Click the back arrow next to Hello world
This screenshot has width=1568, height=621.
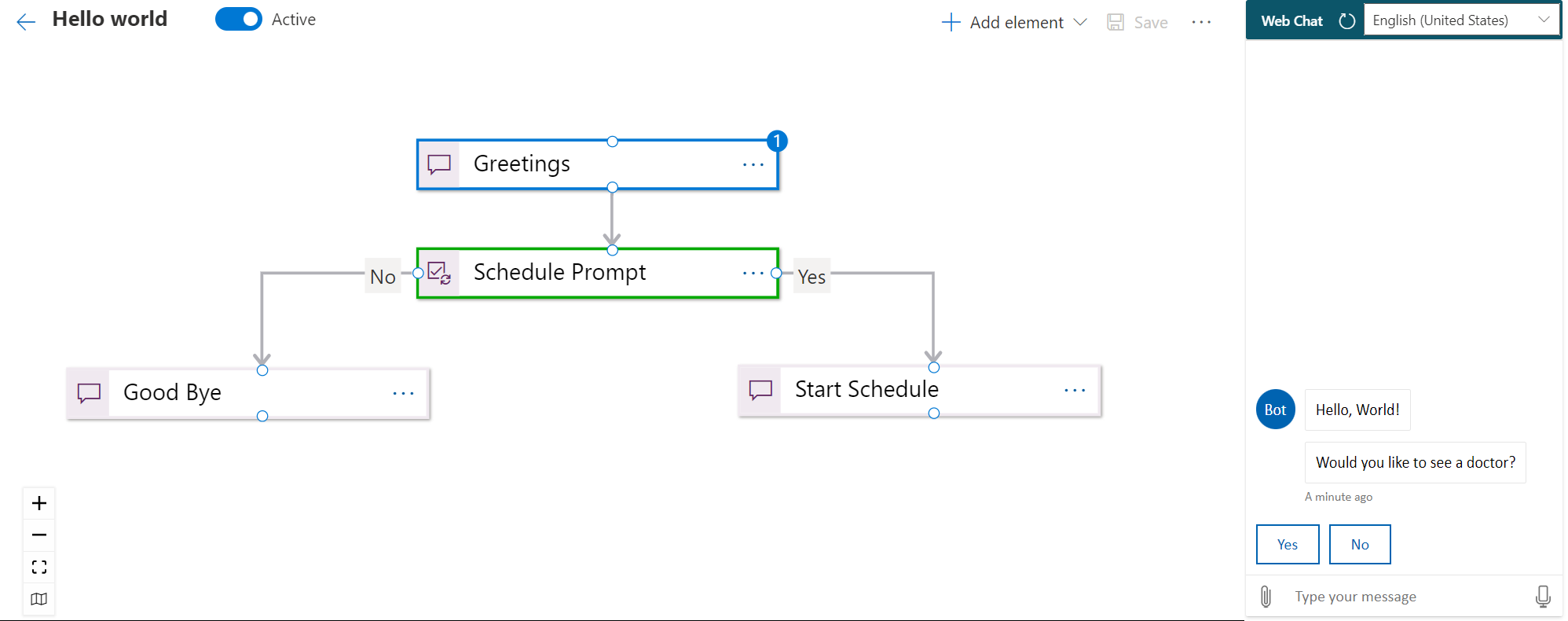click(26, 21)
